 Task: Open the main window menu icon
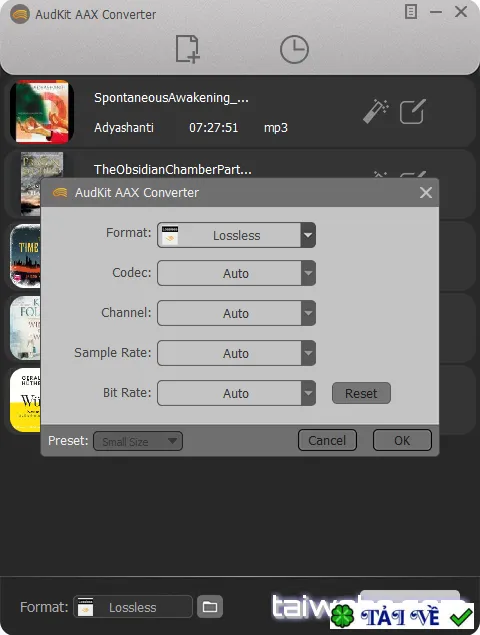click(x=411, y=12)
